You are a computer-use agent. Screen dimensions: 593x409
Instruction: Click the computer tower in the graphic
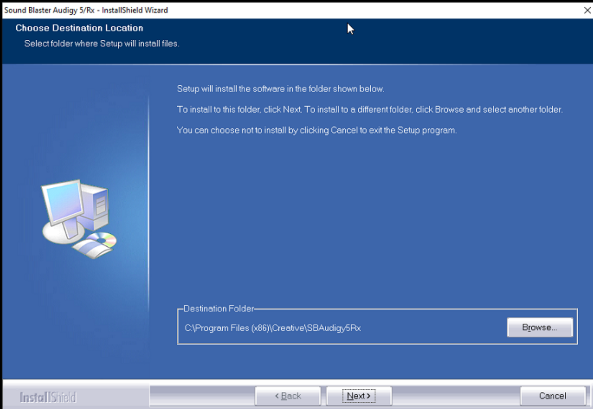pyautogui.click(x=95, y=206)
